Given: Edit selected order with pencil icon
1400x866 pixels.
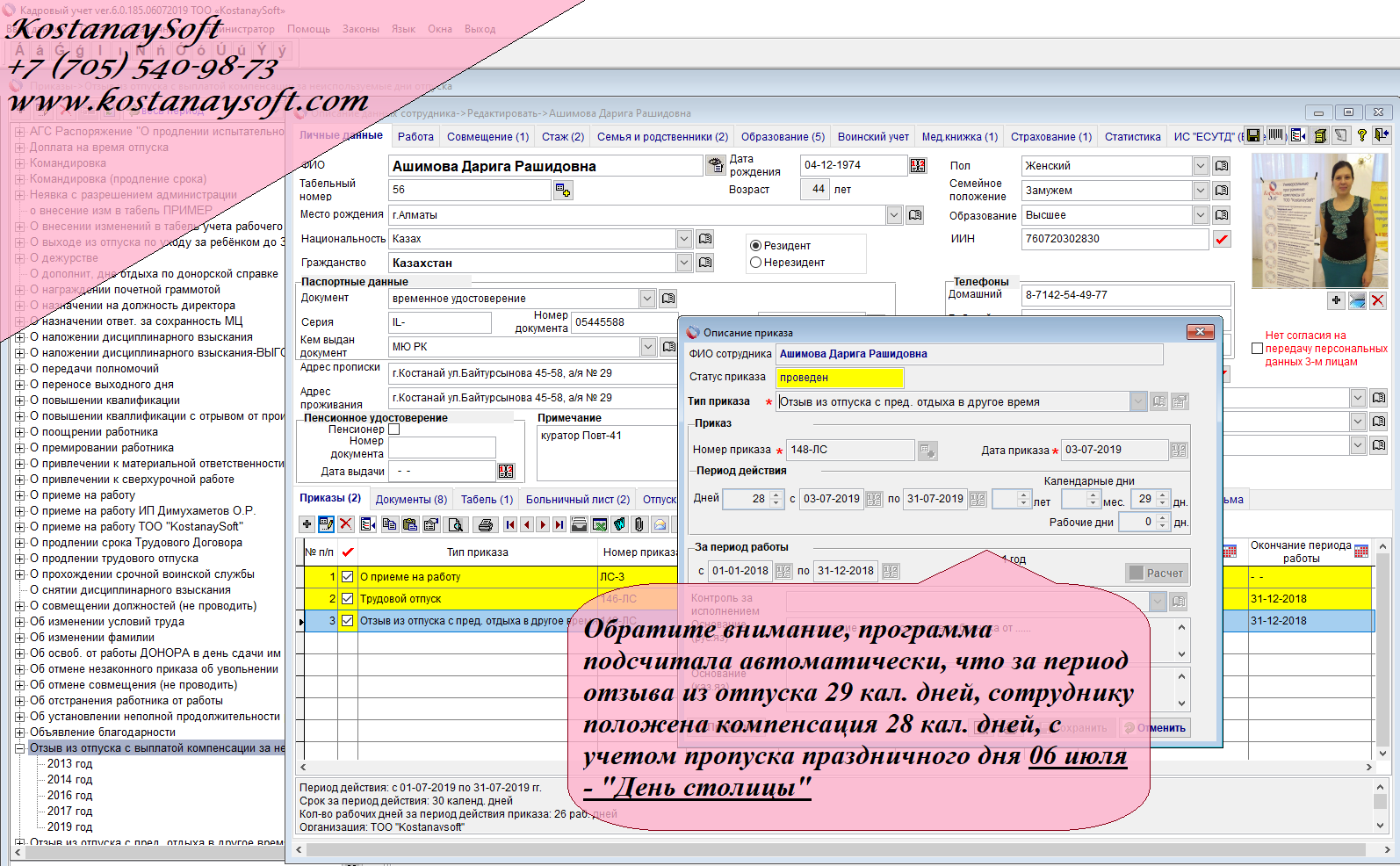Looking at the screenshot, I should (x=327, y=524).
